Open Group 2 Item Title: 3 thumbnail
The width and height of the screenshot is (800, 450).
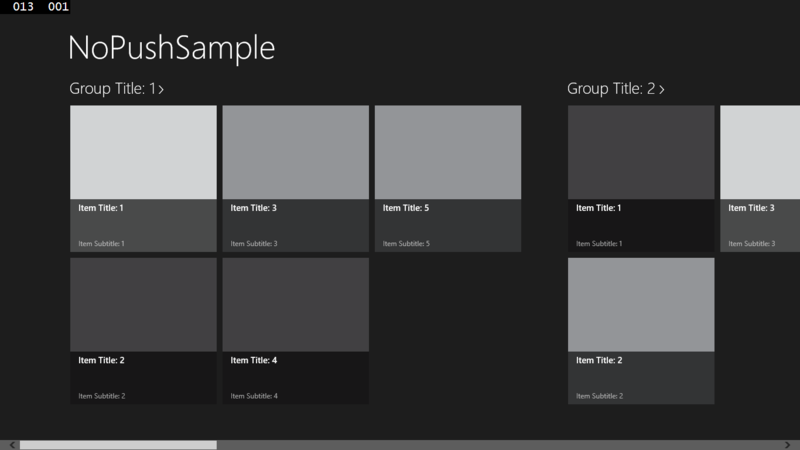760,152
